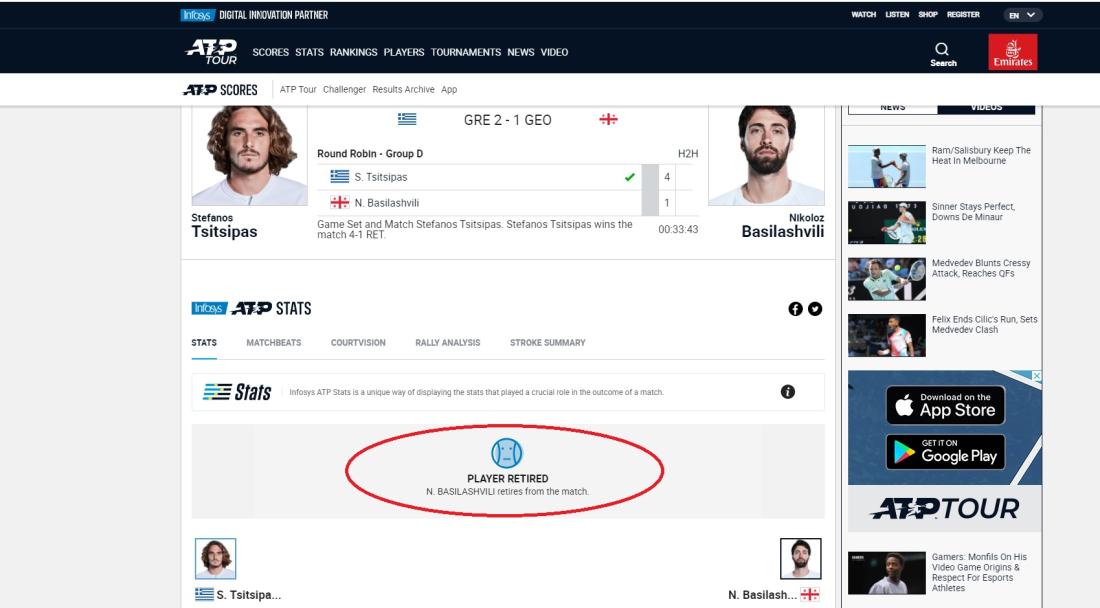Image resolution: width=1100 pixels, height=608 pixels.
Task: Click the 00:33:43 match duration
Action: tap(678, 229)
